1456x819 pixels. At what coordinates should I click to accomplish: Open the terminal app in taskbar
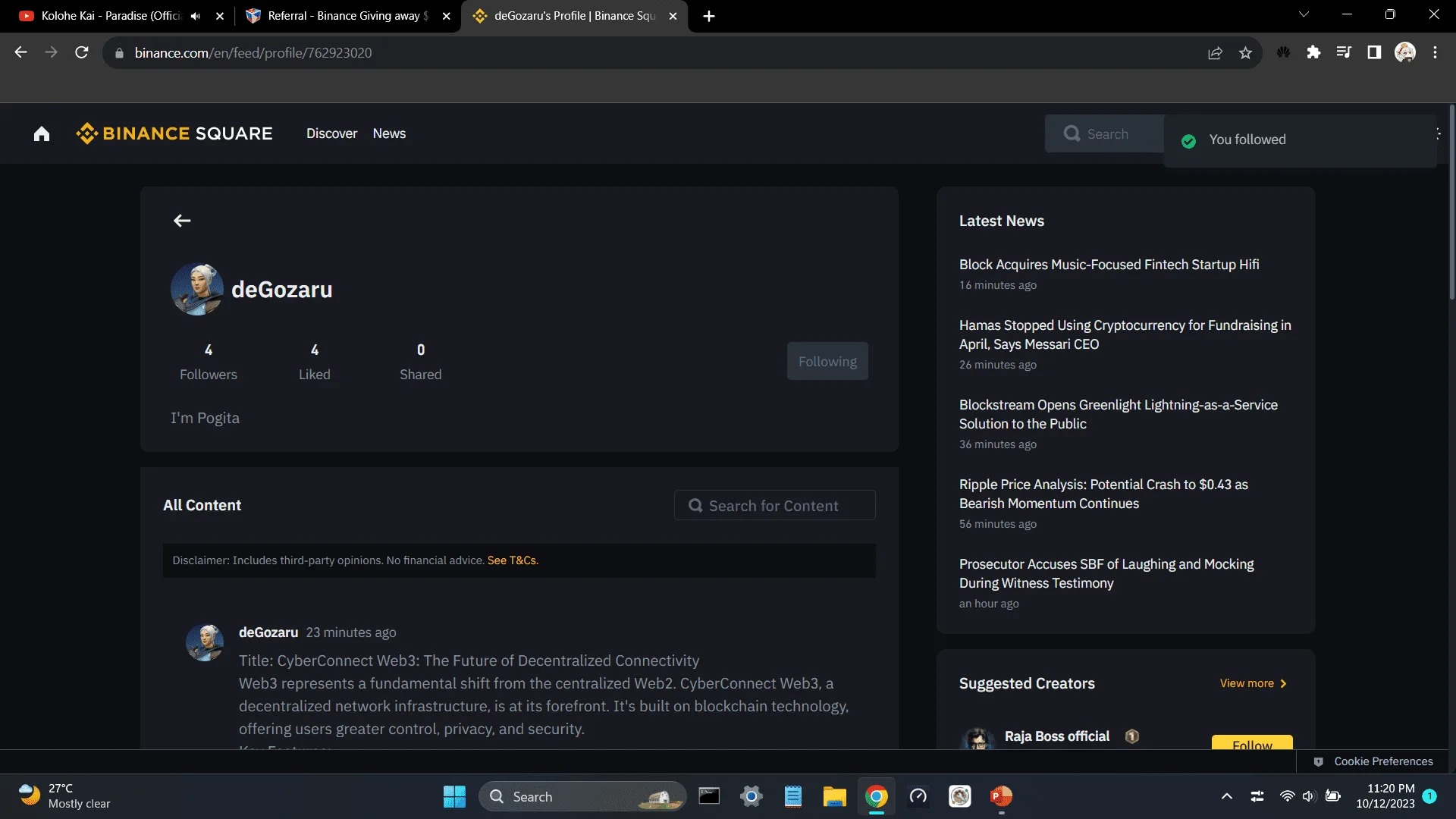click(709, 796)
